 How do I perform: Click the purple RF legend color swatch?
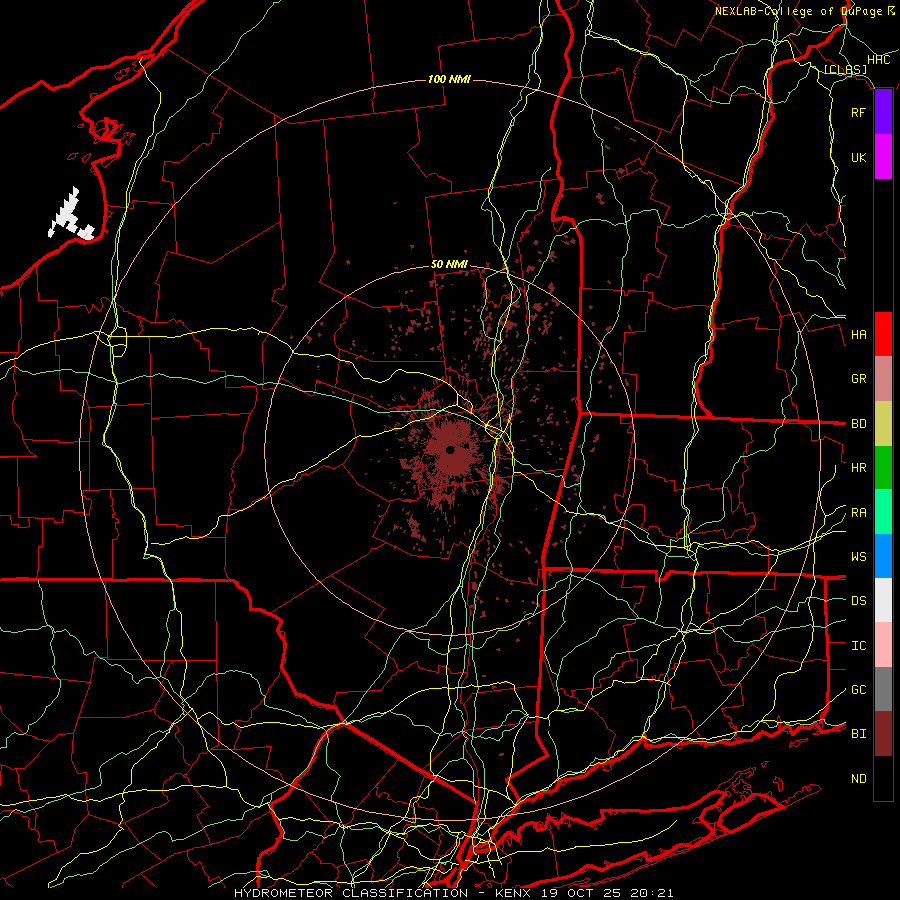click(x=883, y=112)
